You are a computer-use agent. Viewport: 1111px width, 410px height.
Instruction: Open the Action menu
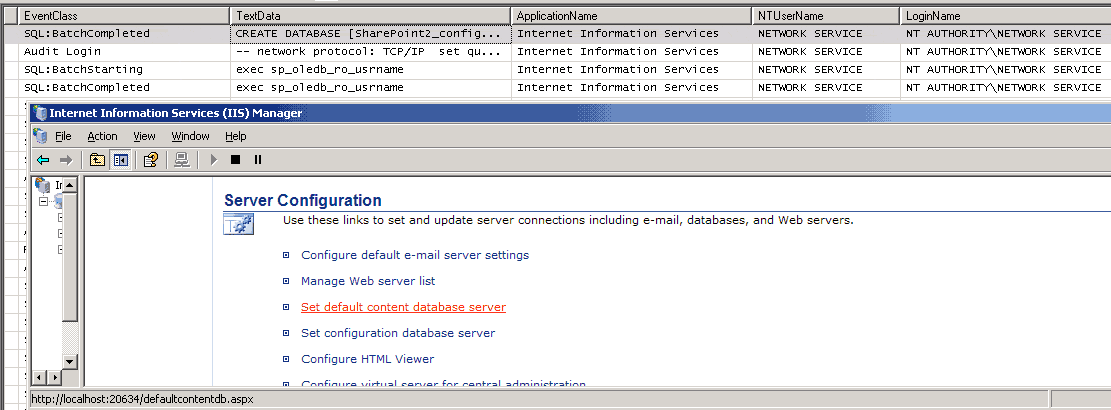102,136
